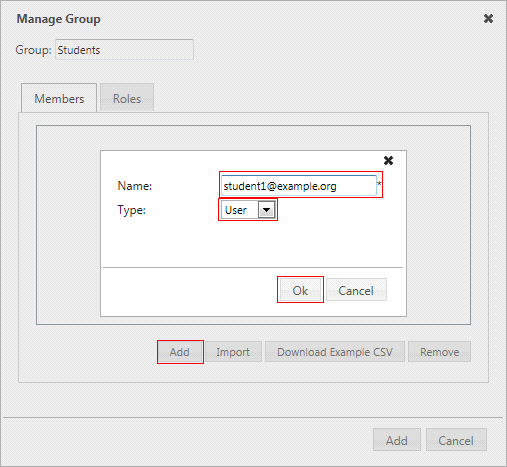The width and height of the screenshot is (507, 467).
Task: Click the Type: label
Action: (x=132, y=210)
